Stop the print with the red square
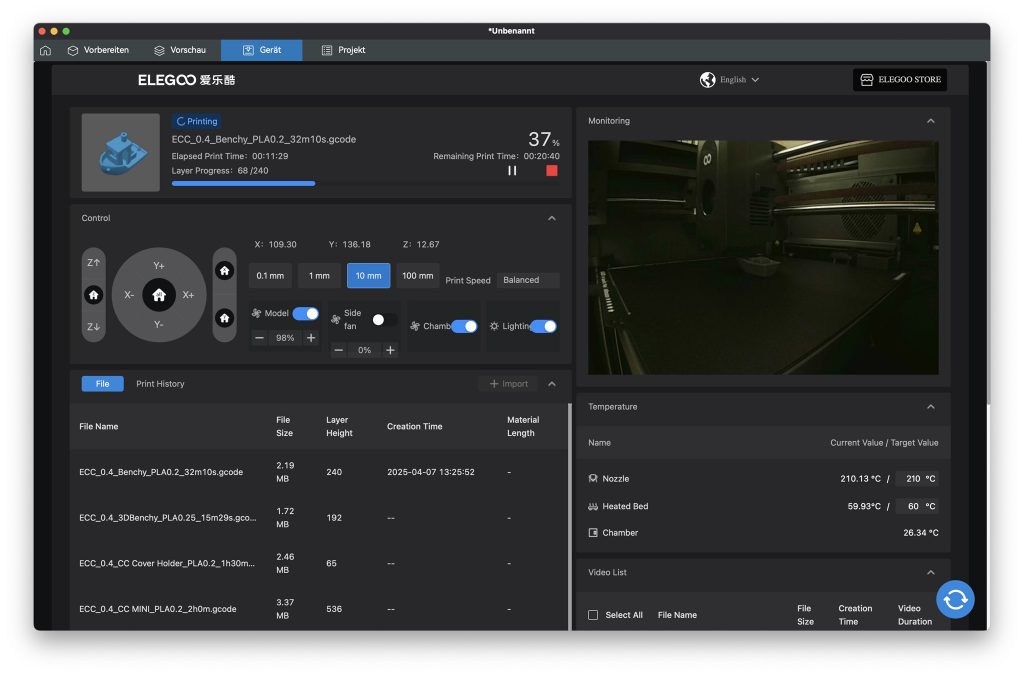 552,171
